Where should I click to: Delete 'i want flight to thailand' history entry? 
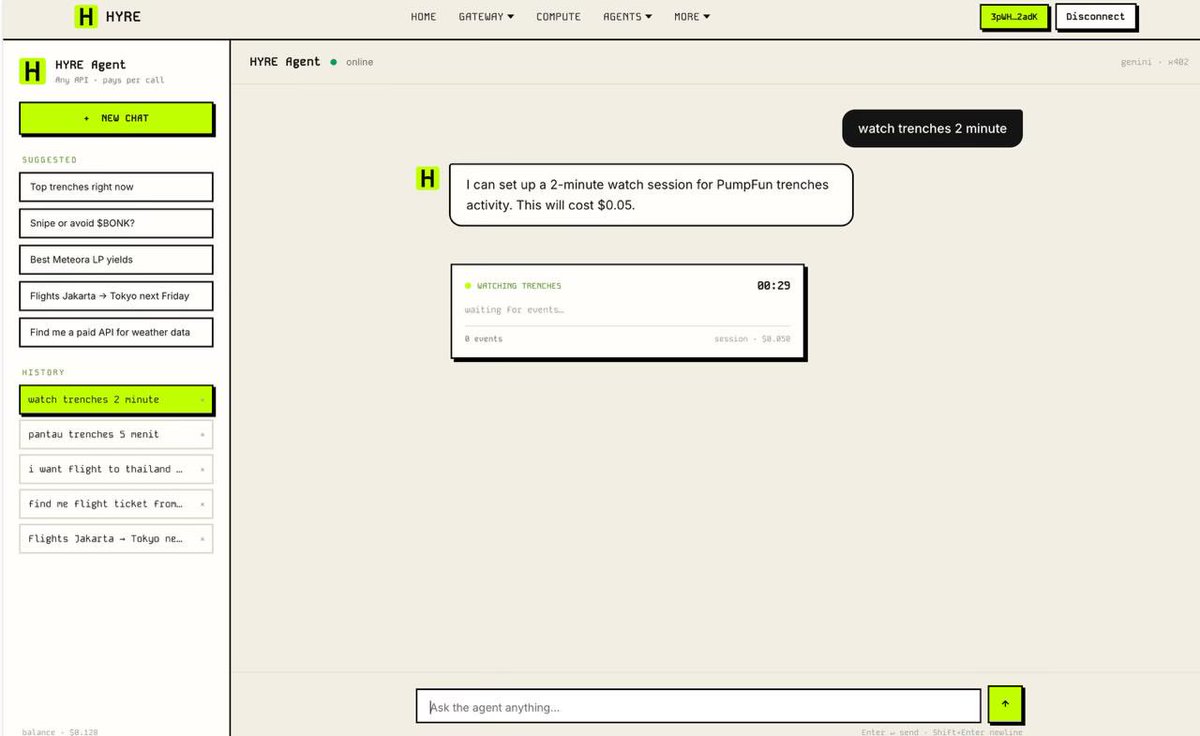[x=202, y=470]
